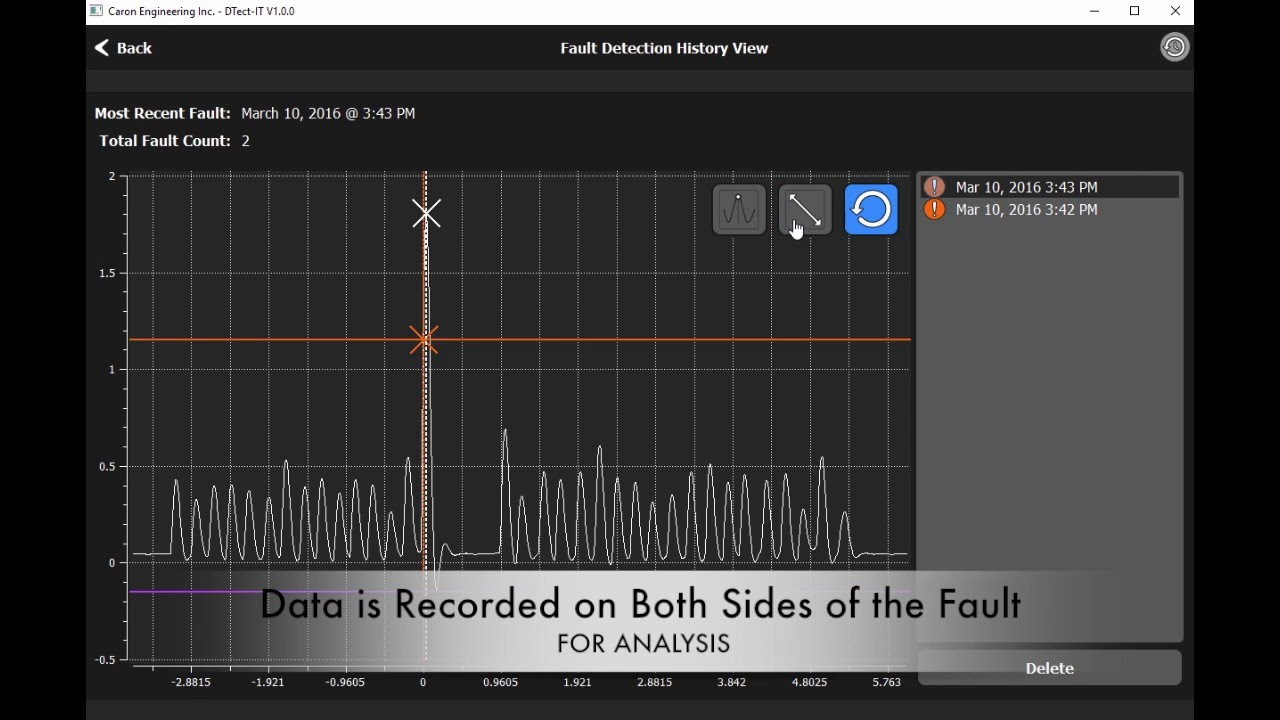Click the y-axis label 1.5
The height and width of the screenshot is (720, 1280).
point(107,273)
